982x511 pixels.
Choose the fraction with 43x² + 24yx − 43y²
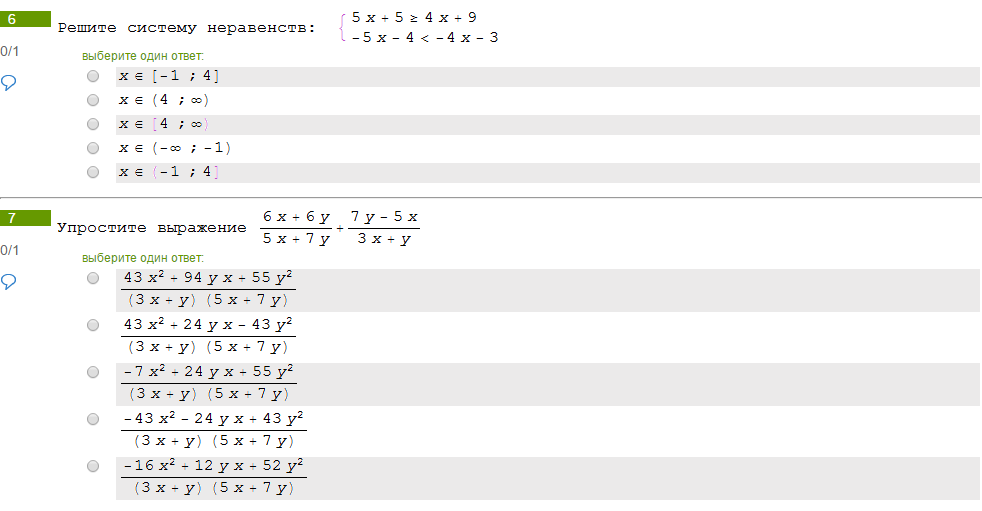[x=93, y=325]
